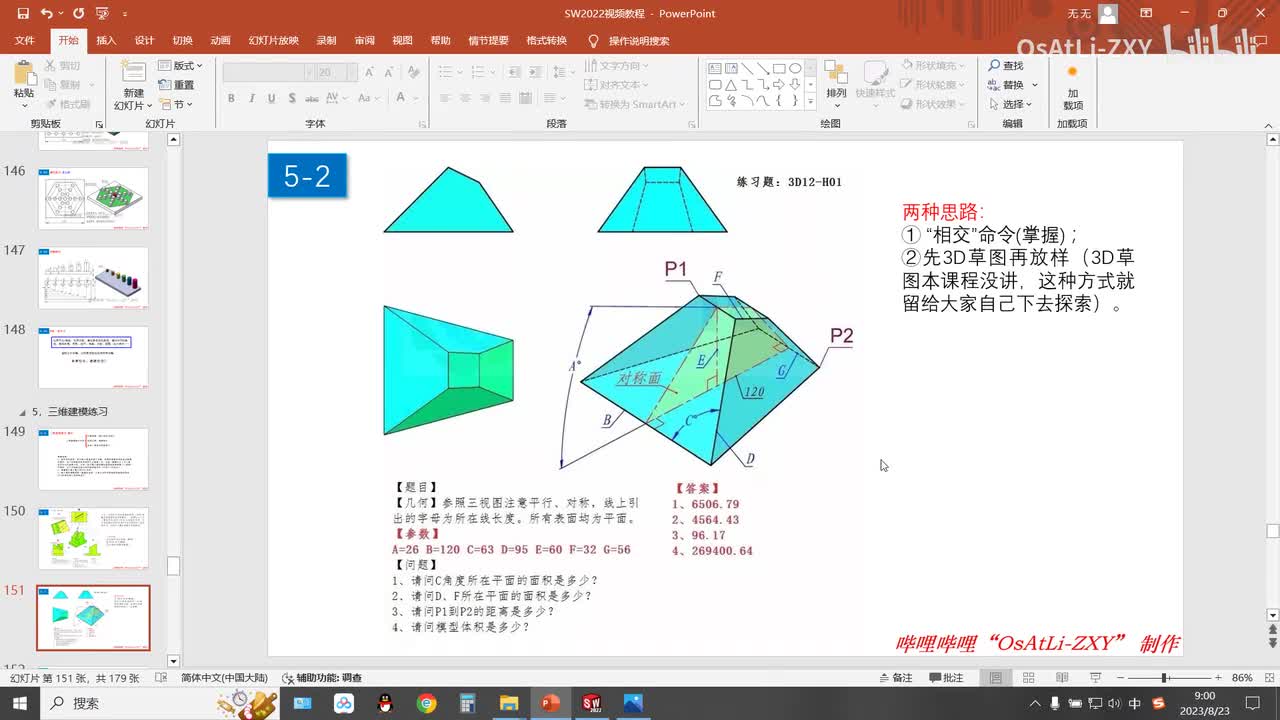Toggle Italic formatting (I)
Screen dimensions: 1280x720
[251, 98]
